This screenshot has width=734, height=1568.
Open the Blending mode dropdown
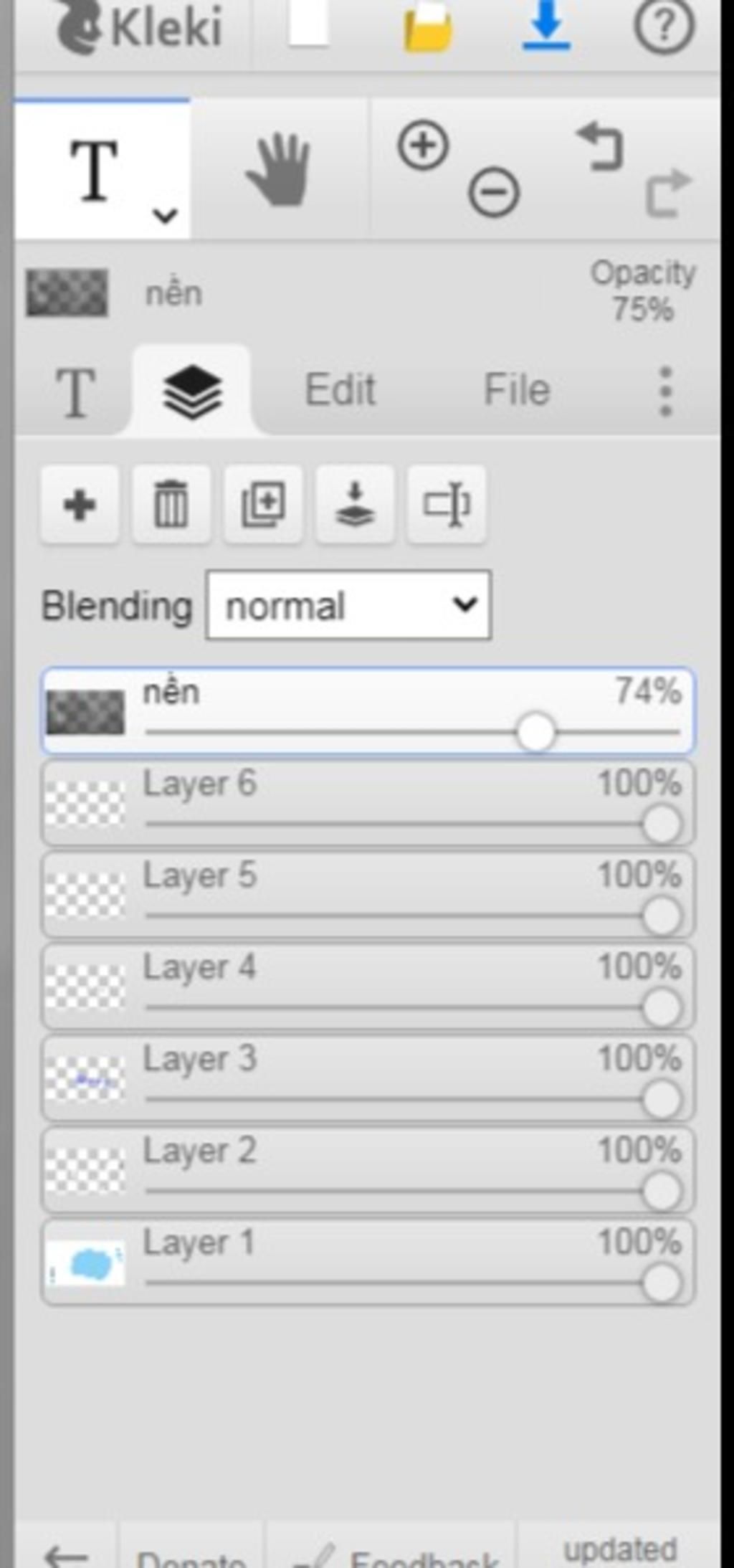coord(348,605)
